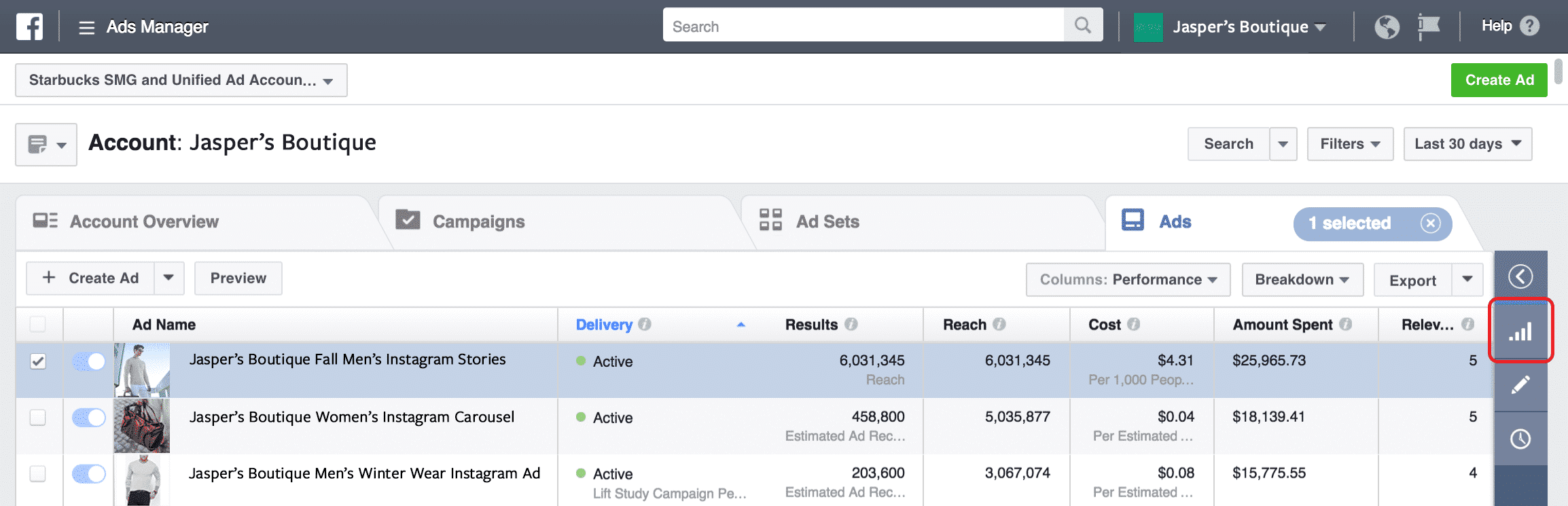
Task: Click the Search filter button
Action: (1228, 144)
